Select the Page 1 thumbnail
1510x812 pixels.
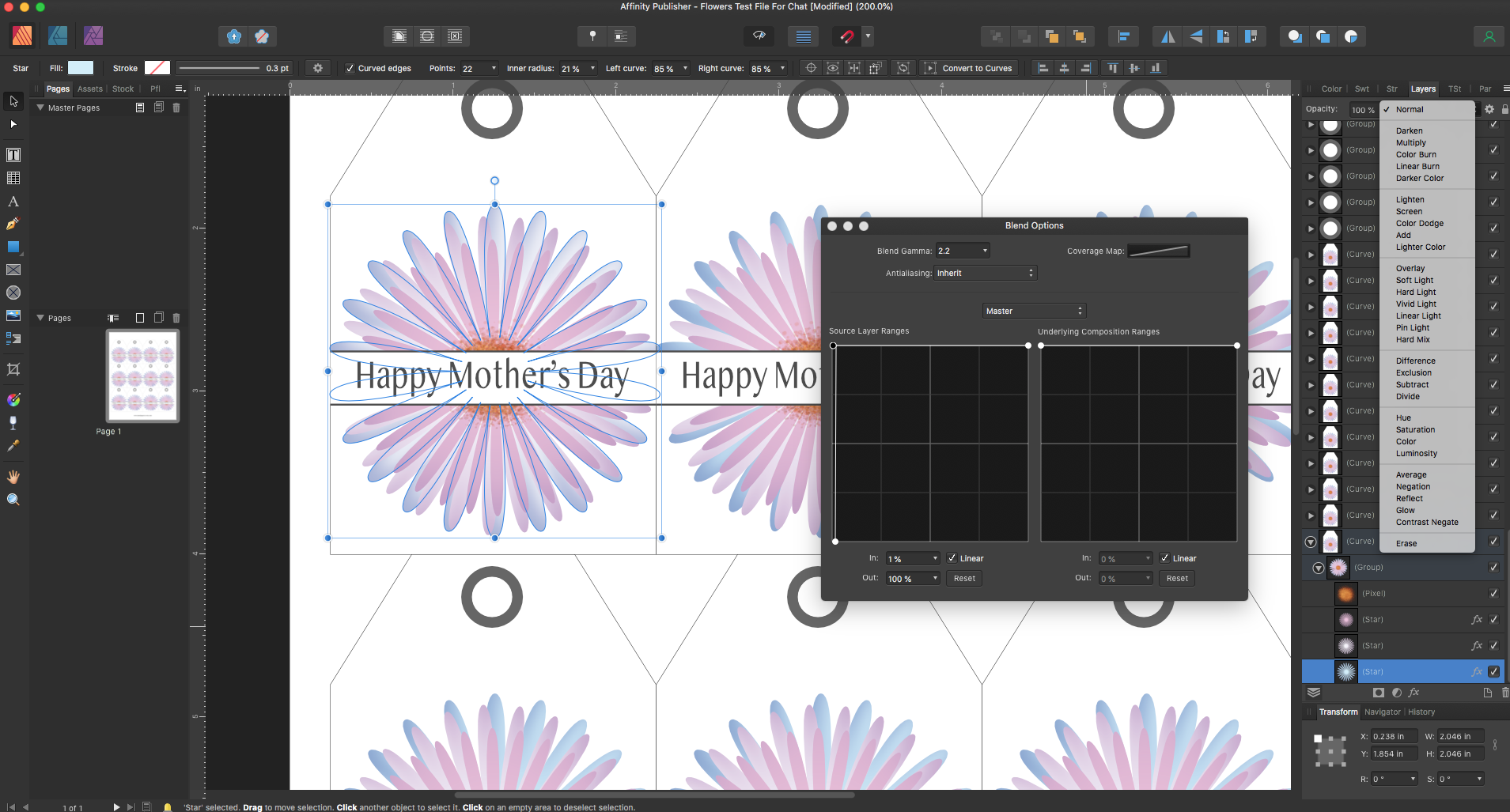pos(143,376)
